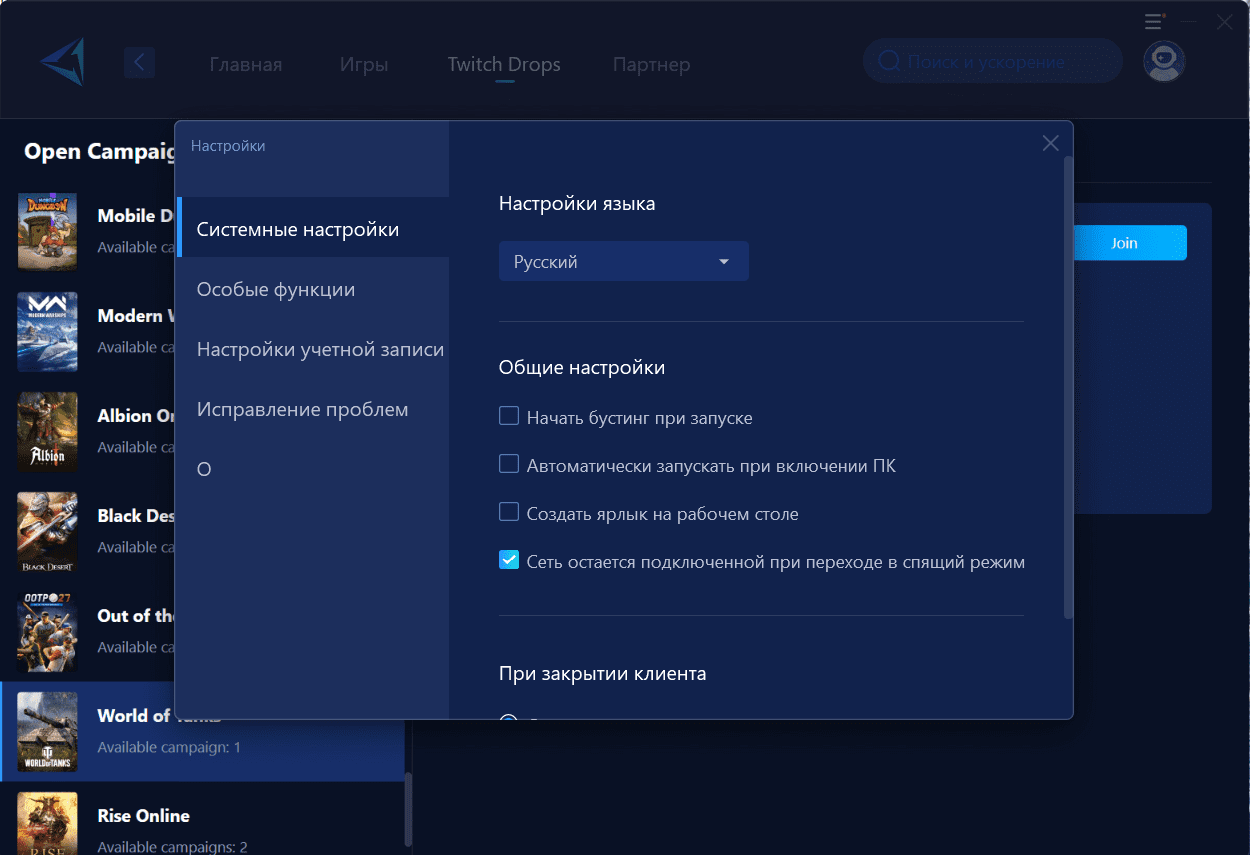Click the app logo in top-left corner
Viewport: 1250px width, 855px height.
[x=62, y=62]
